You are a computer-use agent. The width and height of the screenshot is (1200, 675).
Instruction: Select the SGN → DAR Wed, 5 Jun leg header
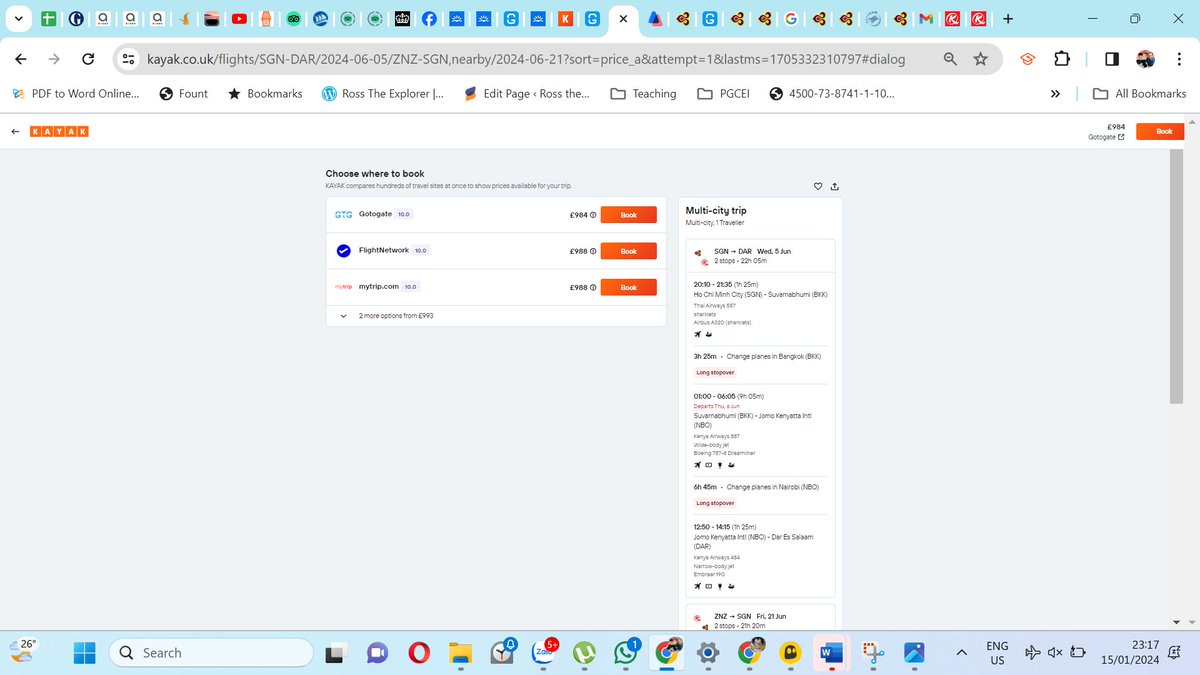click(x=759, y=256)
